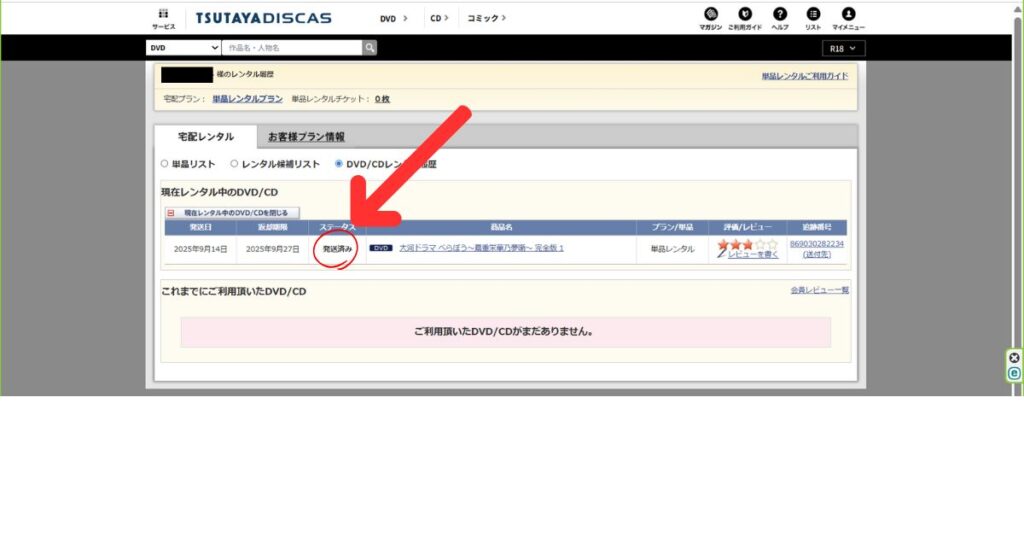This screenshot has height=555, width=1024.
Task: Expand the R18 dropdown
Action: tap(843, 48)
